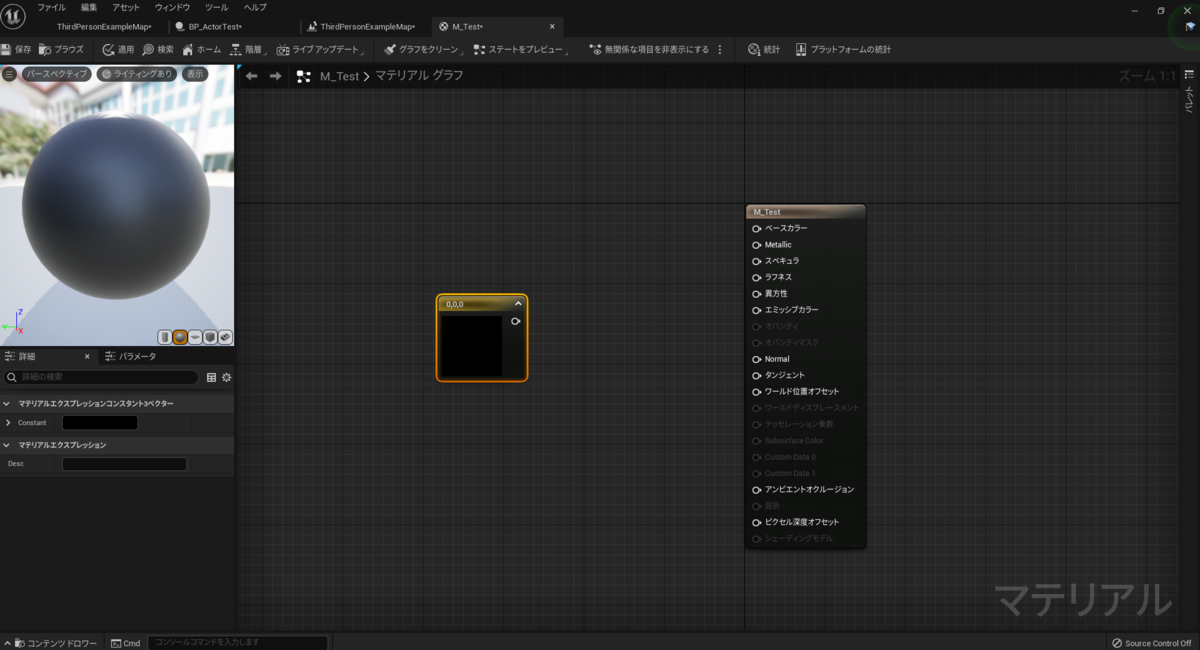The width and height of the screenshot is (1200, 650).
Task: Open the ファイル menu
Action: pos(51,7)
